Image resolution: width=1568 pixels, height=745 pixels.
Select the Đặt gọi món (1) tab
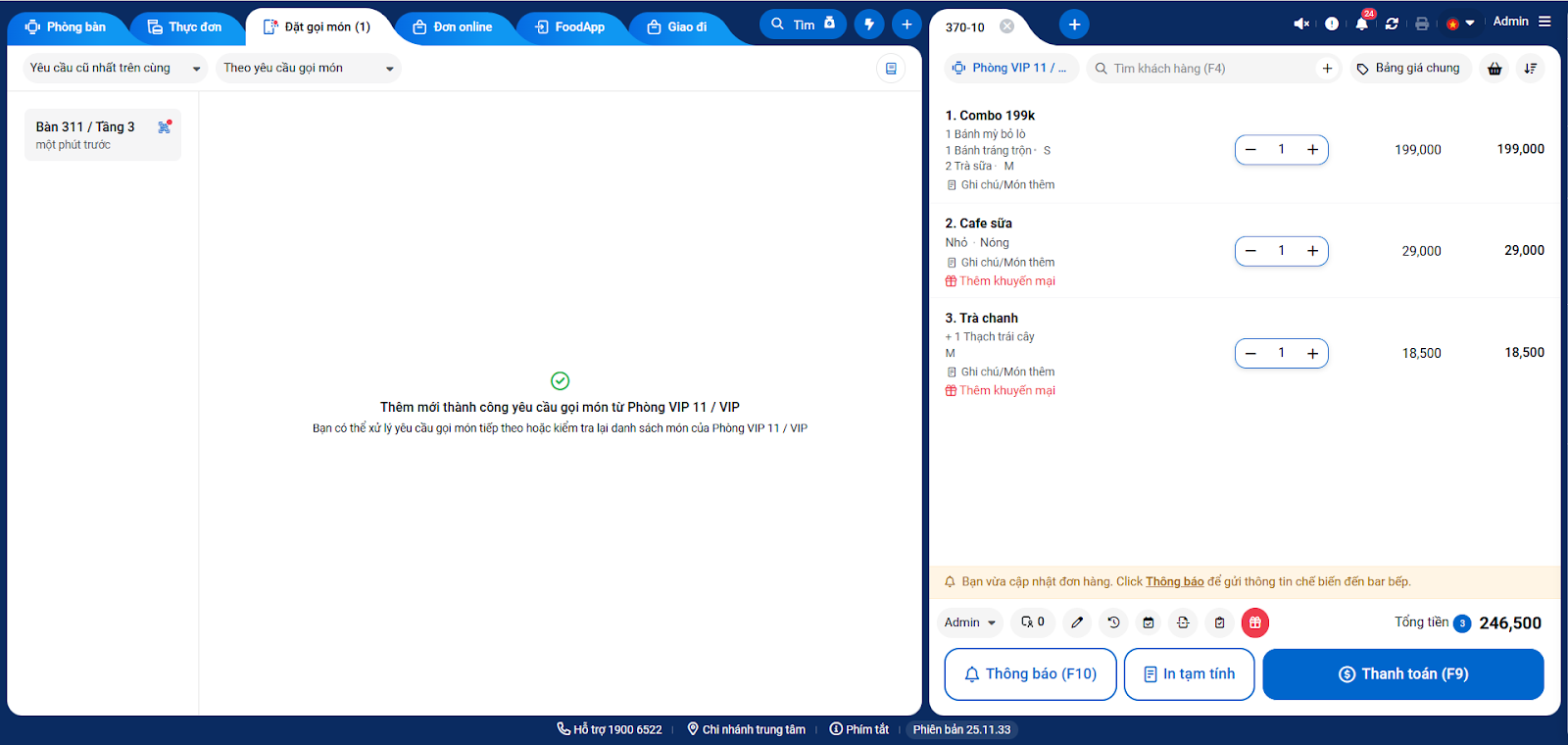tap(317, 27)
